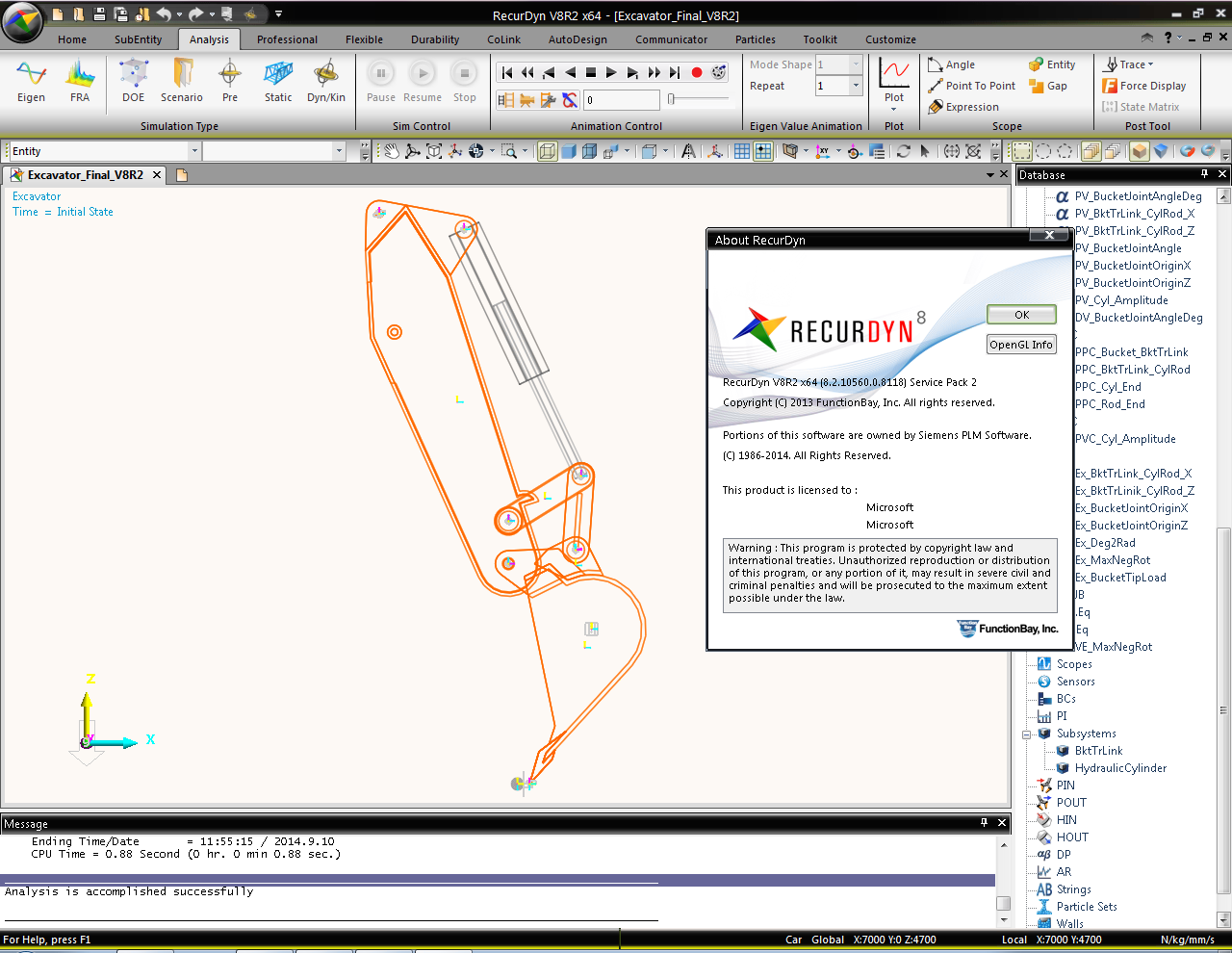Toggle wireframe rendering mode
The width and height of the screenshot is (1232, 953).
click(x=547, y=151)
